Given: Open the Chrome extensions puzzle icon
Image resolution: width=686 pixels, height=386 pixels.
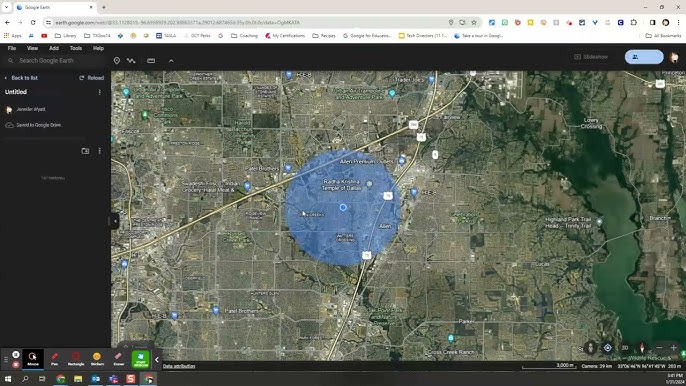Looking at the screenshot, I should [x=634, y=22].
